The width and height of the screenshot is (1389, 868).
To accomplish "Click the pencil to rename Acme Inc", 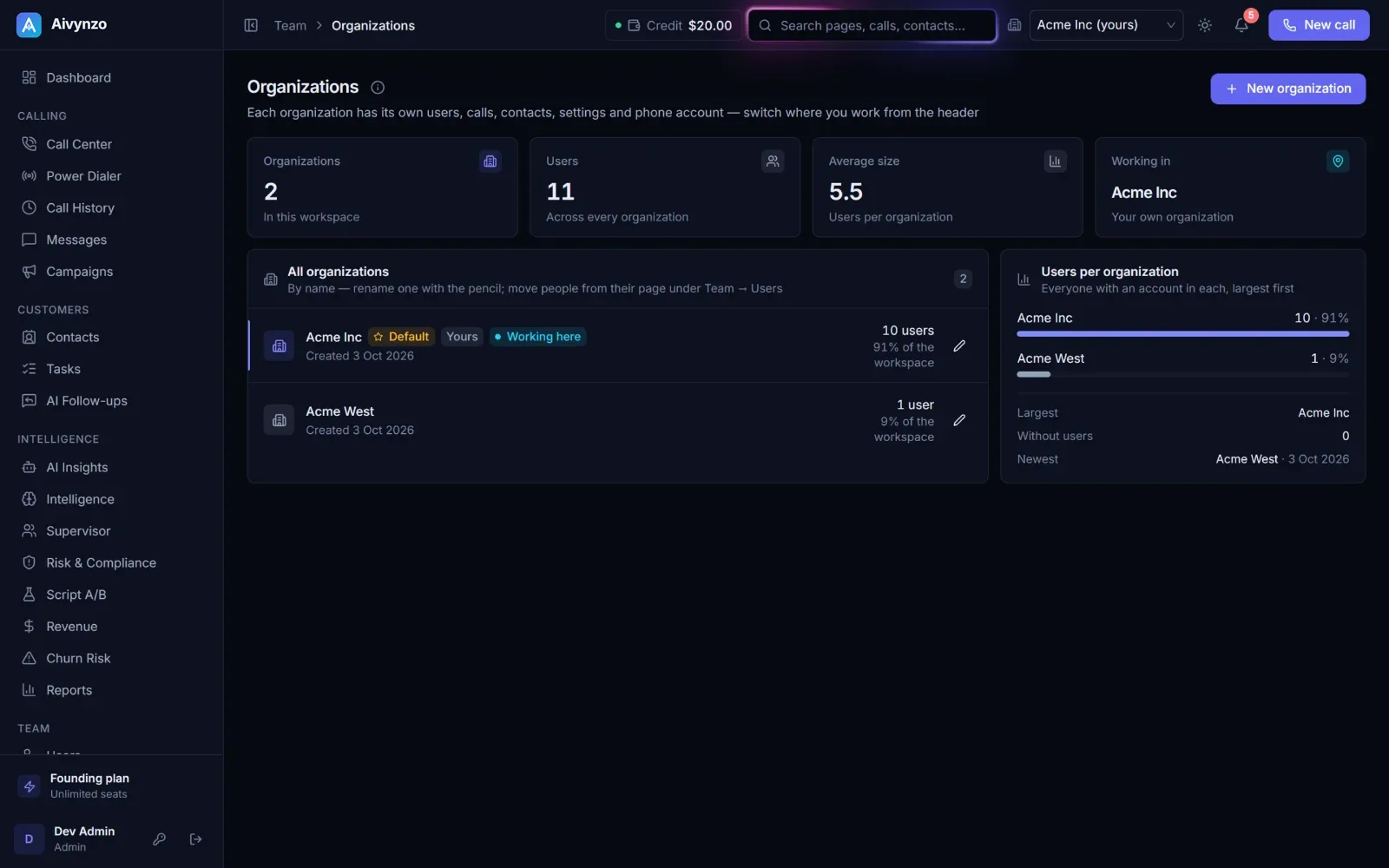I will coord(959,345).
